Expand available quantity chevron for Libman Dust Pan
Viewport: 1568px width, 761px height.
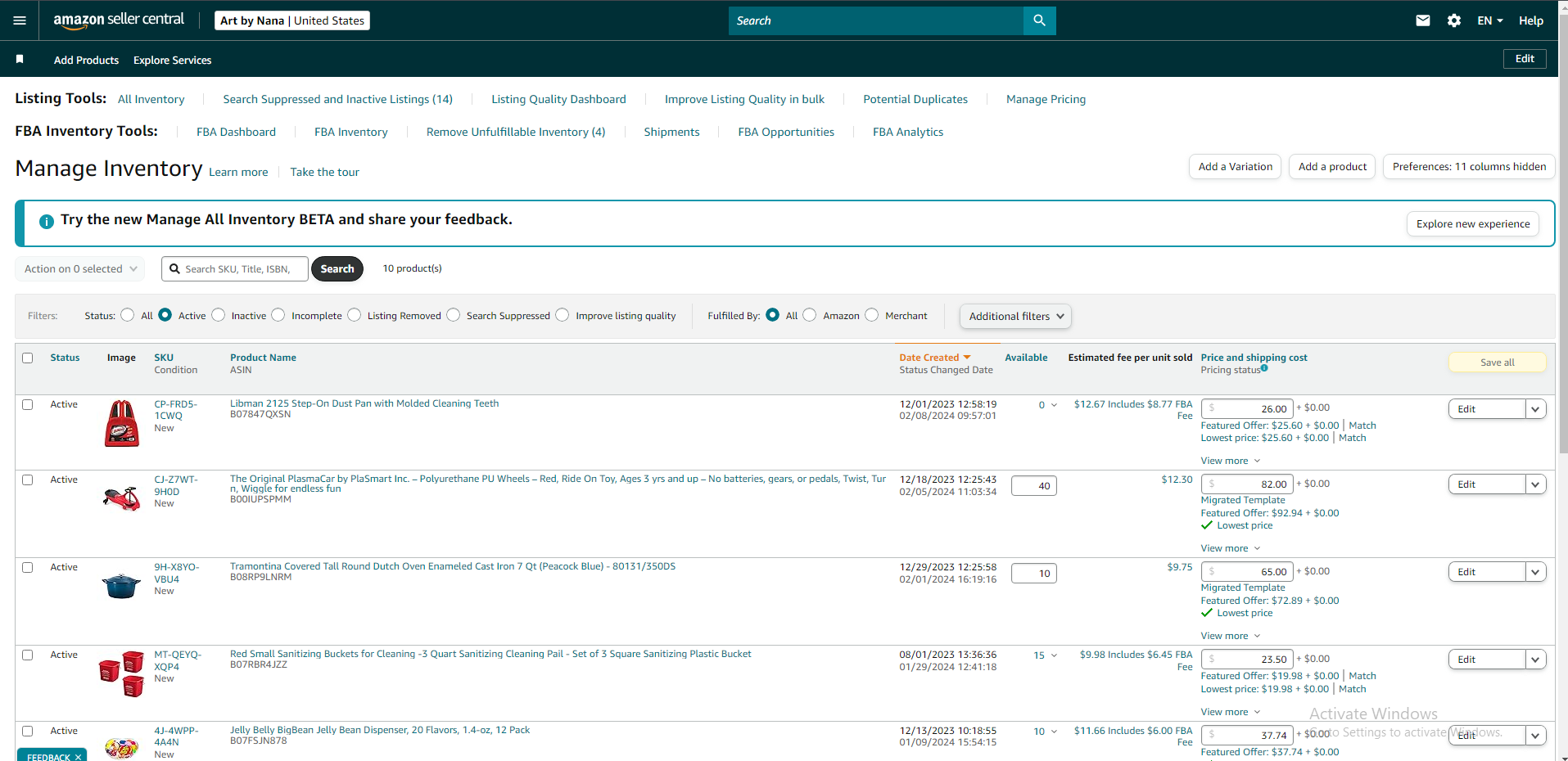[x=1054, y=405]
